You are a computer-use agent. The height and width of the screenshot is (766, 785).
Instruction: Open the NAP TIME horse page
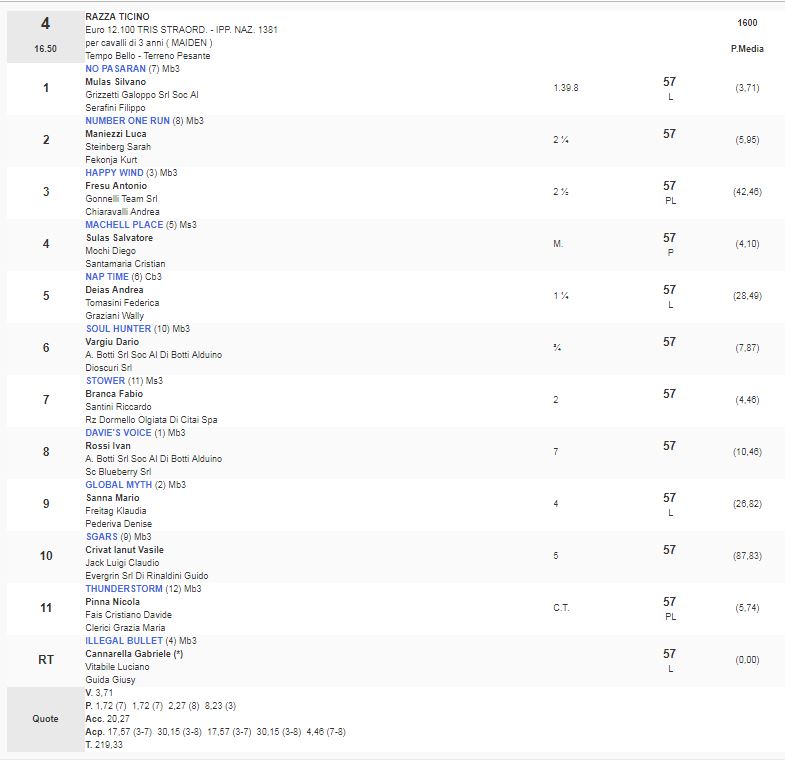click(x=108, y=276)
